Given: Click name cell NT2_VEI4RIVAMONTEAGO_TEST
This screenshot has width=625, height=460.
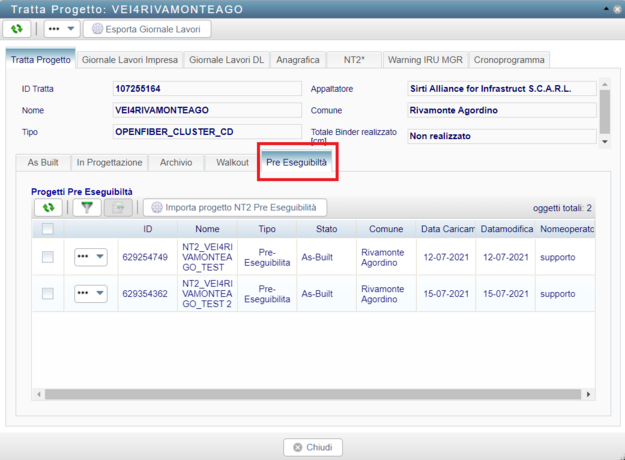Looking at the screenshot, I should coord(207,257).
